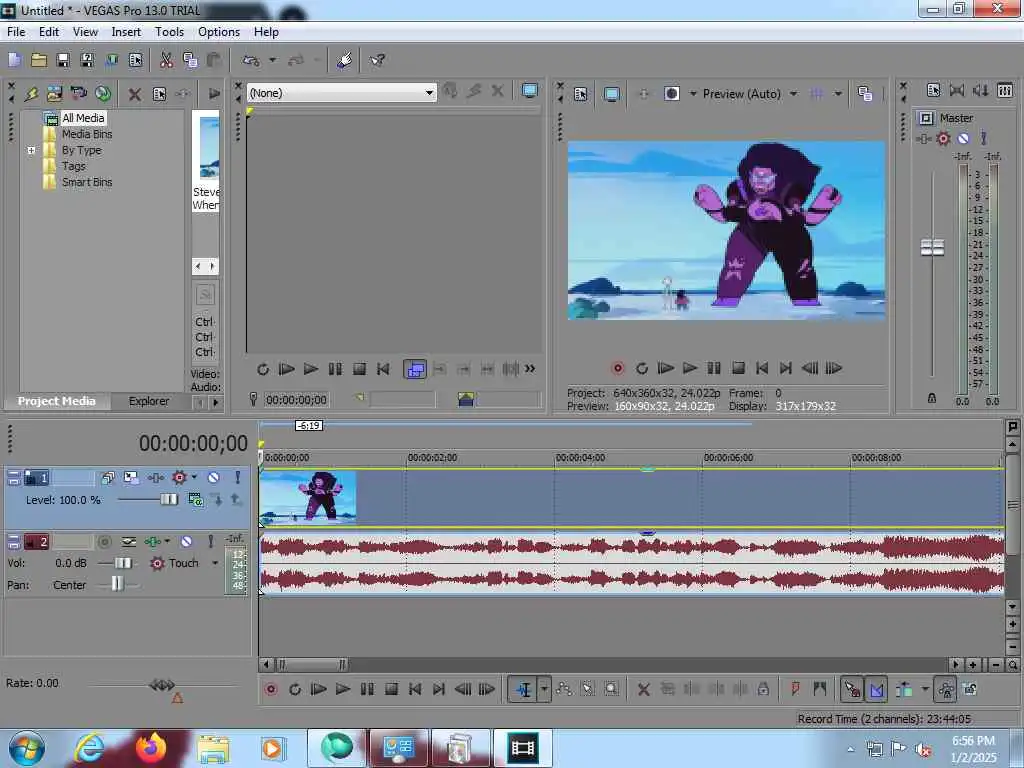Select the Normal Edit tool in timeline toolbar
Image resolution: width=1024 pixels, height=768 pixels.
point(524,689)
